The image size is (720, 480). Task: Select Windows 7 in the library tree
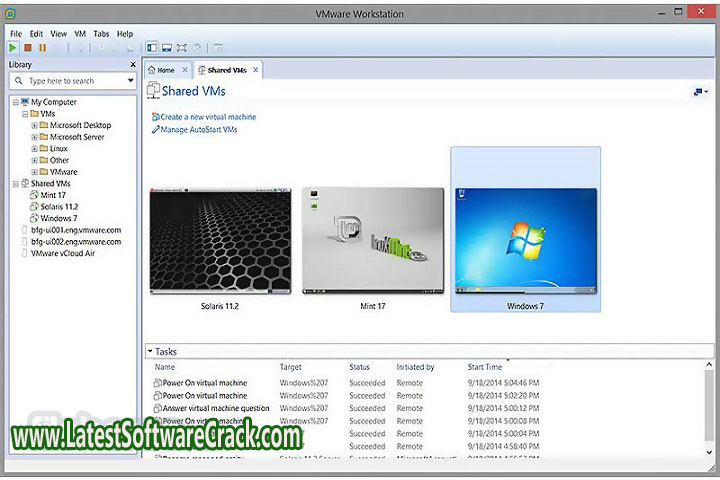point(58,218)
